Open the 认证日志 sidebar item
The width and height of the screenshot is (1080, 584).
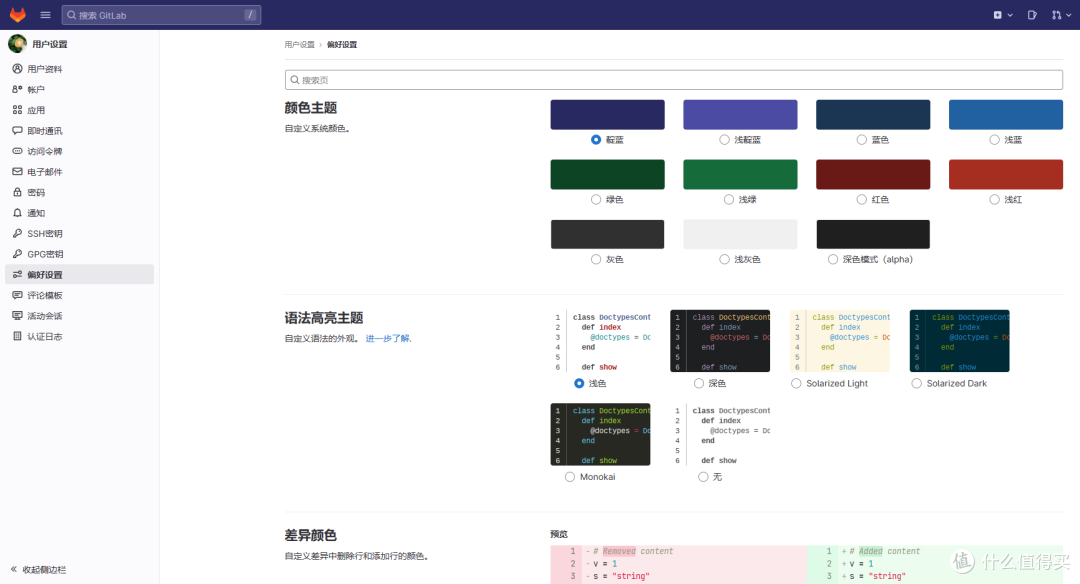pos(79,336)
